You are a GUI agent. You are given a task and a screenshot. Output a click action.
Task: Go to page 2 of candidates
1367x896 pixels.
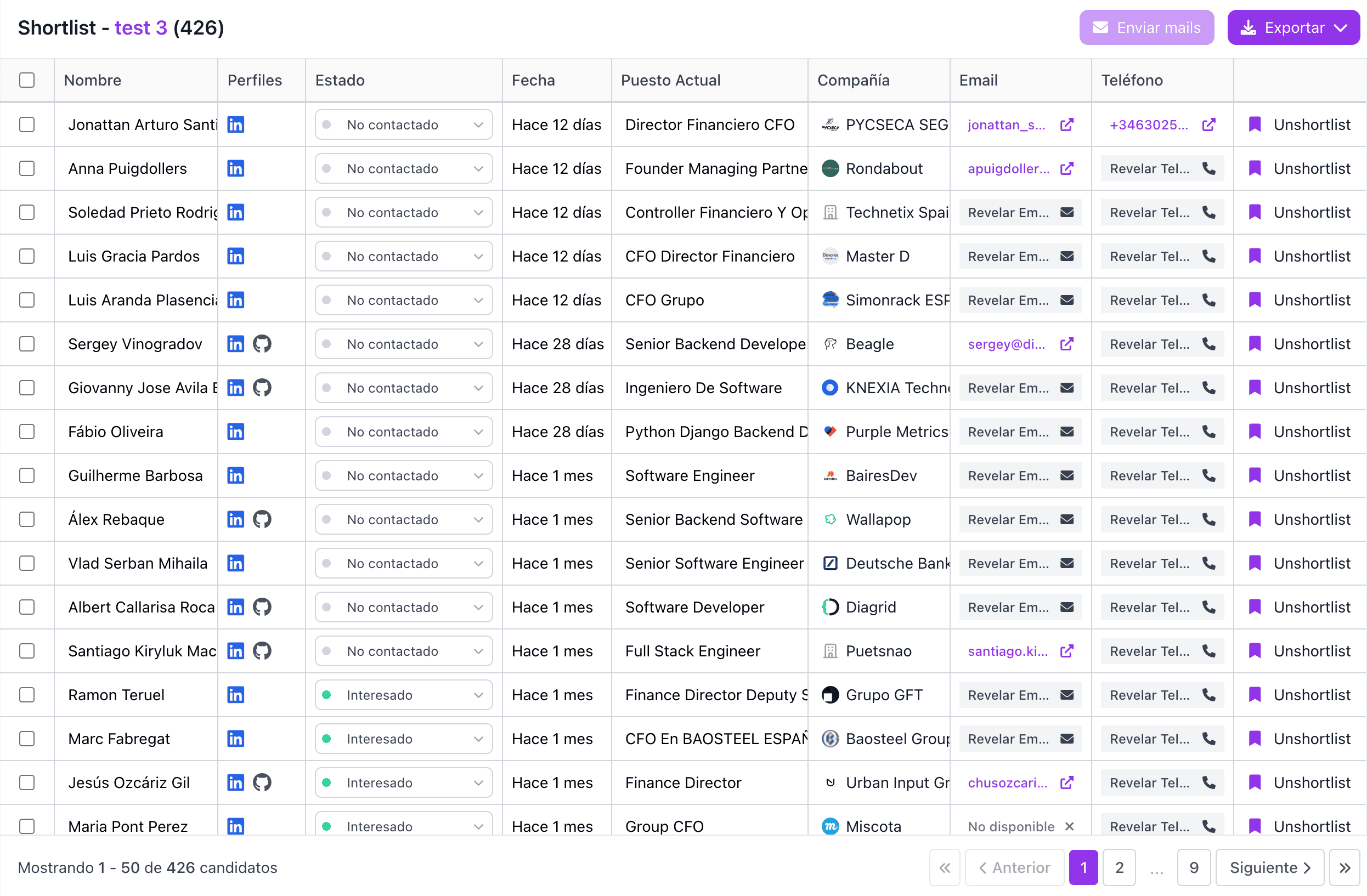tap(1119, 867)
